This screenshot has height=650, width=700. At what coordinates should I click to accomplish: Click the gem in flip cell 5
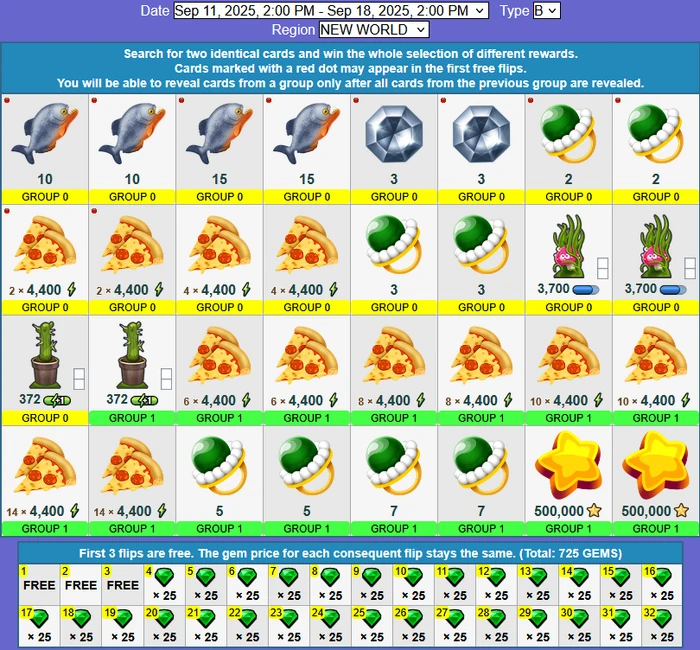206,578
